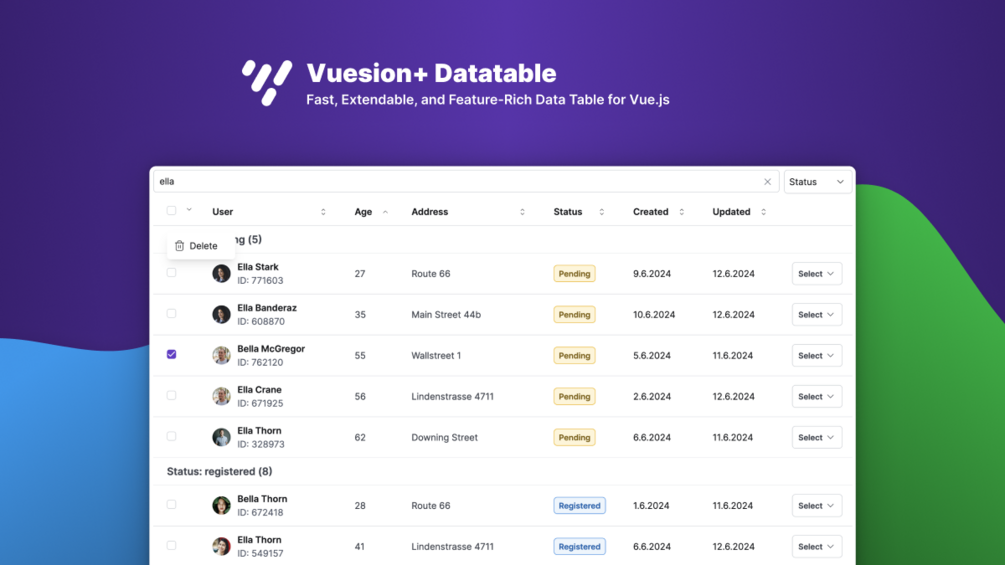Image resolution: width=1005 pixels, height=565 pixels.
Task: Click the Registered badge for Bella Thorn
Action: point(579,506)
